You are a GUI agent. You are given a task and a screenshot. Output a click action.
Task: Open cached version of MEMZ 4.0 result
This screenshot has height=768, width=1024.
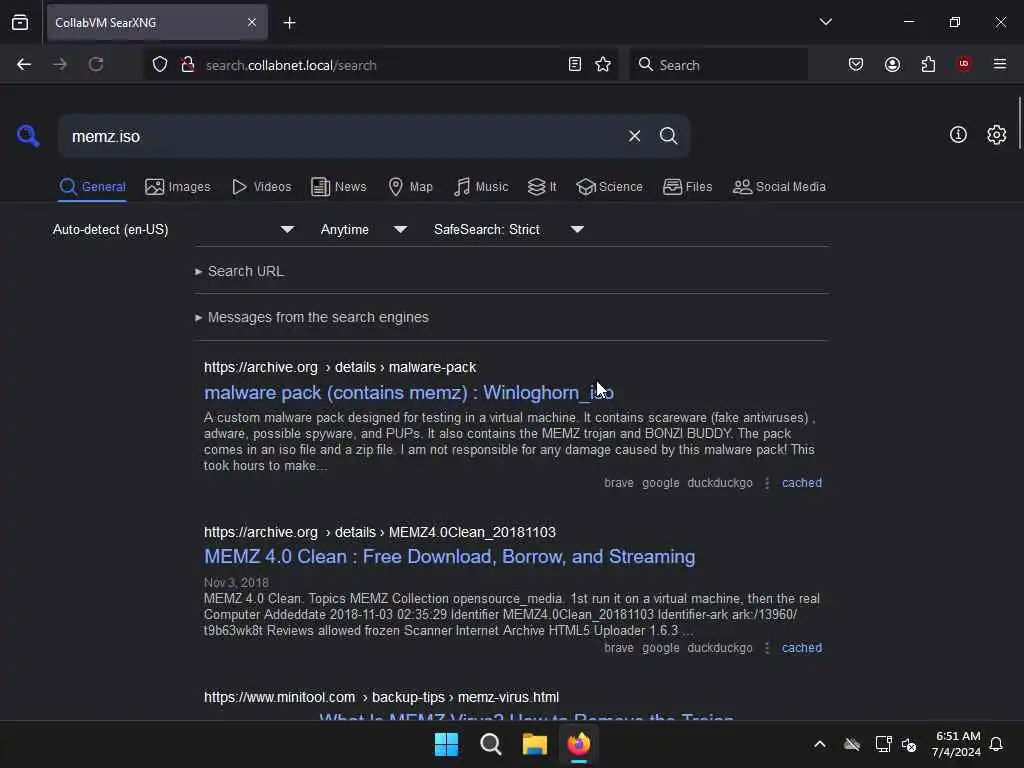coord(801,648)
